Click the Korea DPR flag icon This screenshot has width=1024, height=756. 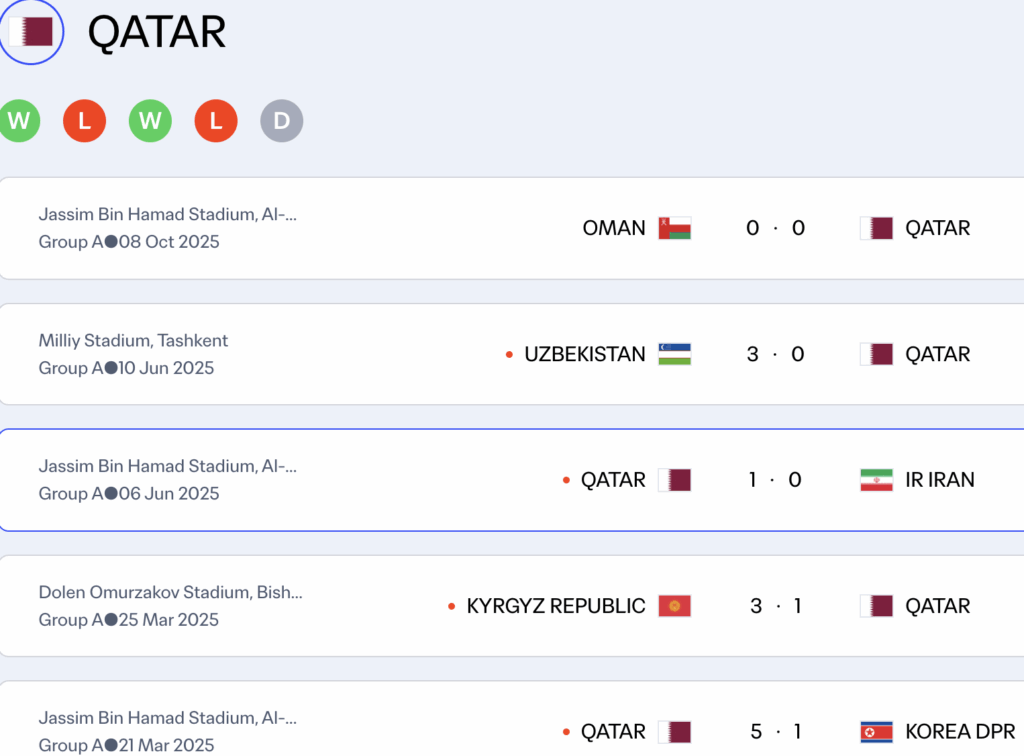click(x=876, y=732)
